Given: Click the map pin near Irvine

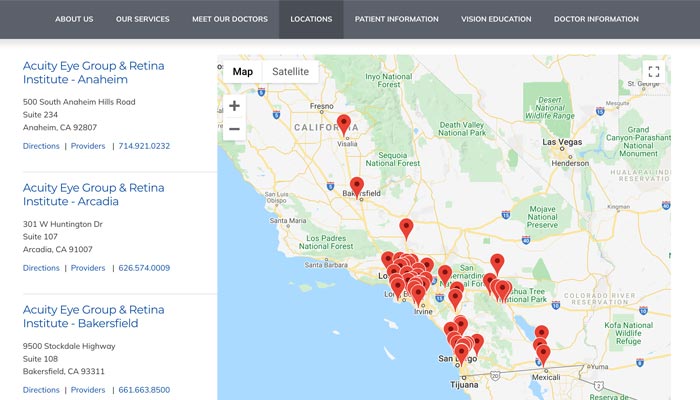Looking at the screenshot, I should [x=418, y=296].
